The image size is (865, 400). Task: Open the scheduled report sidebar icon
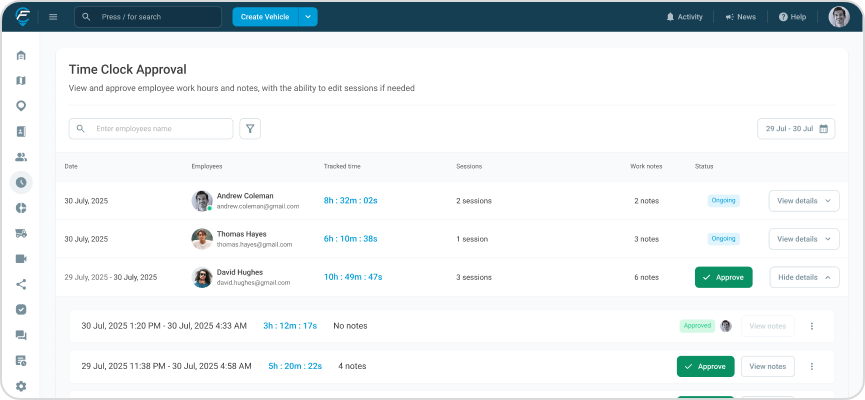[21, 361]
